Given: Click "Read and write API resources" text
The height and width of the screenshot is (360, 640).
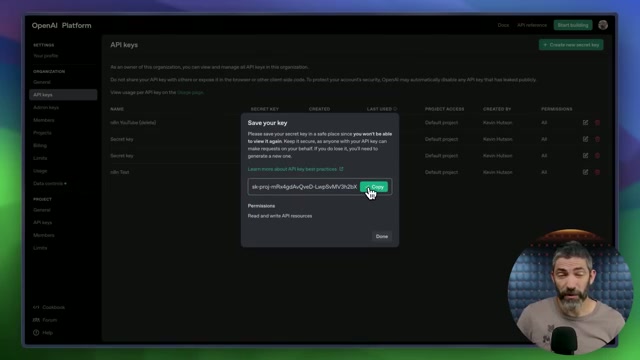Looking at the screenshot, I should click(x=280, y=216).
